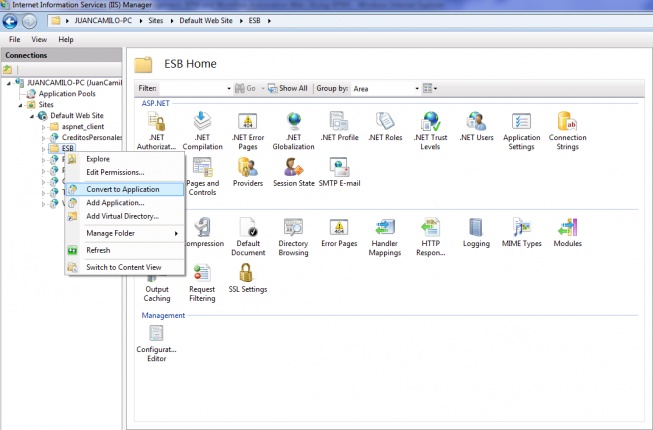Screen dimensions: 653x430
Task: Open the .NET Compilation feature
Action: [x=202, y=131]
